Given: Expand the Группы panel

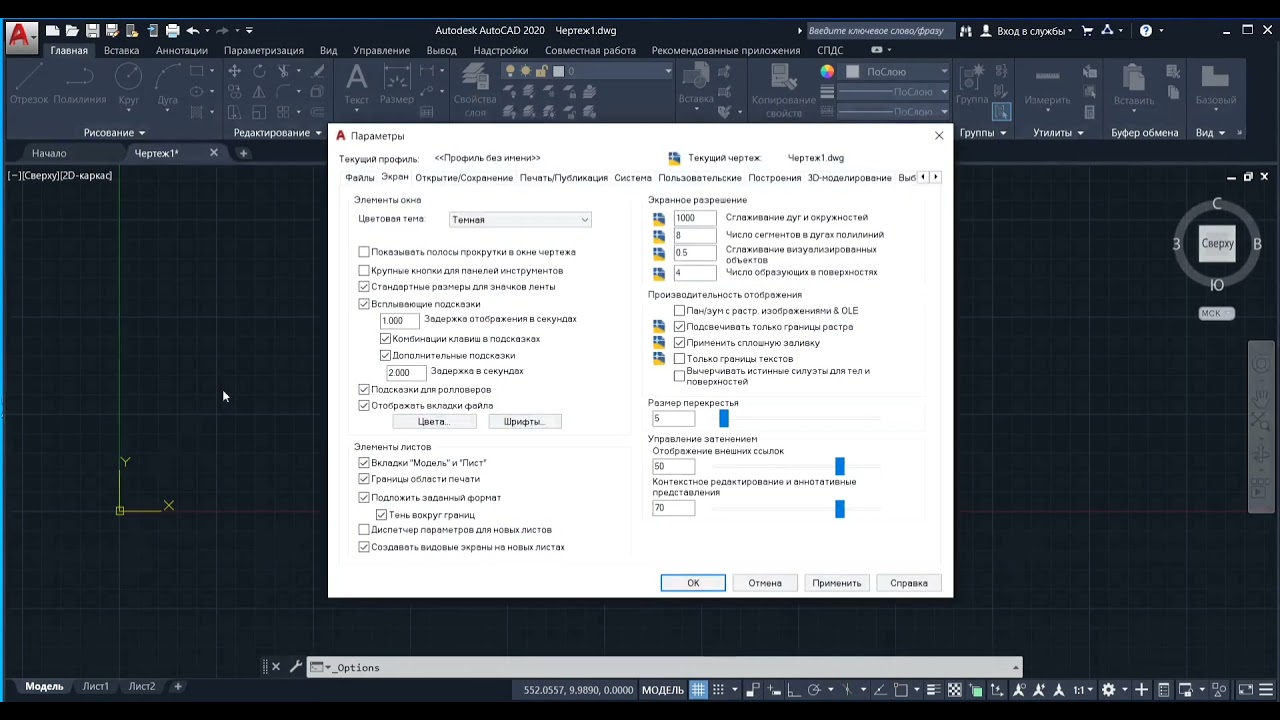Looking at the screenshot, I should (x=983, y=133).
